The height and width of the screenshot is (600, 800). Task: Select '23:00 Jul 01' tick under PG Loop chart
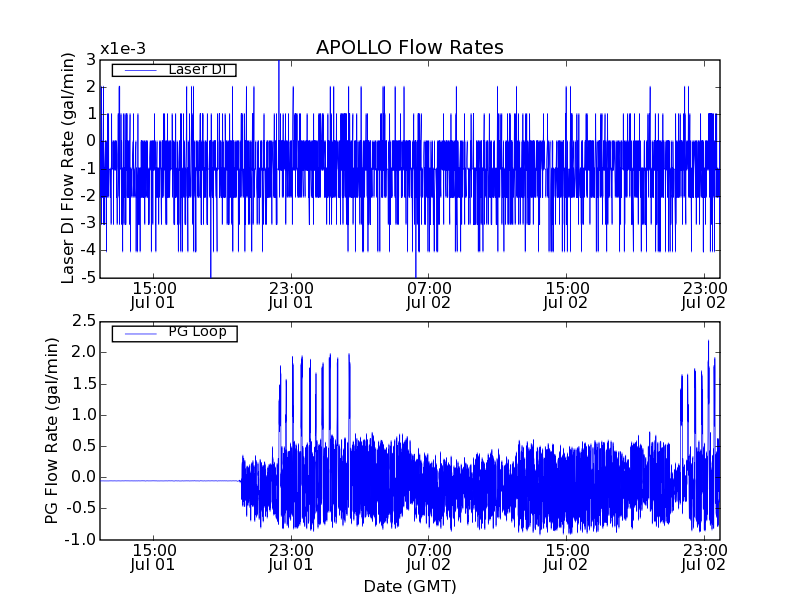click(x=291, y=558)
